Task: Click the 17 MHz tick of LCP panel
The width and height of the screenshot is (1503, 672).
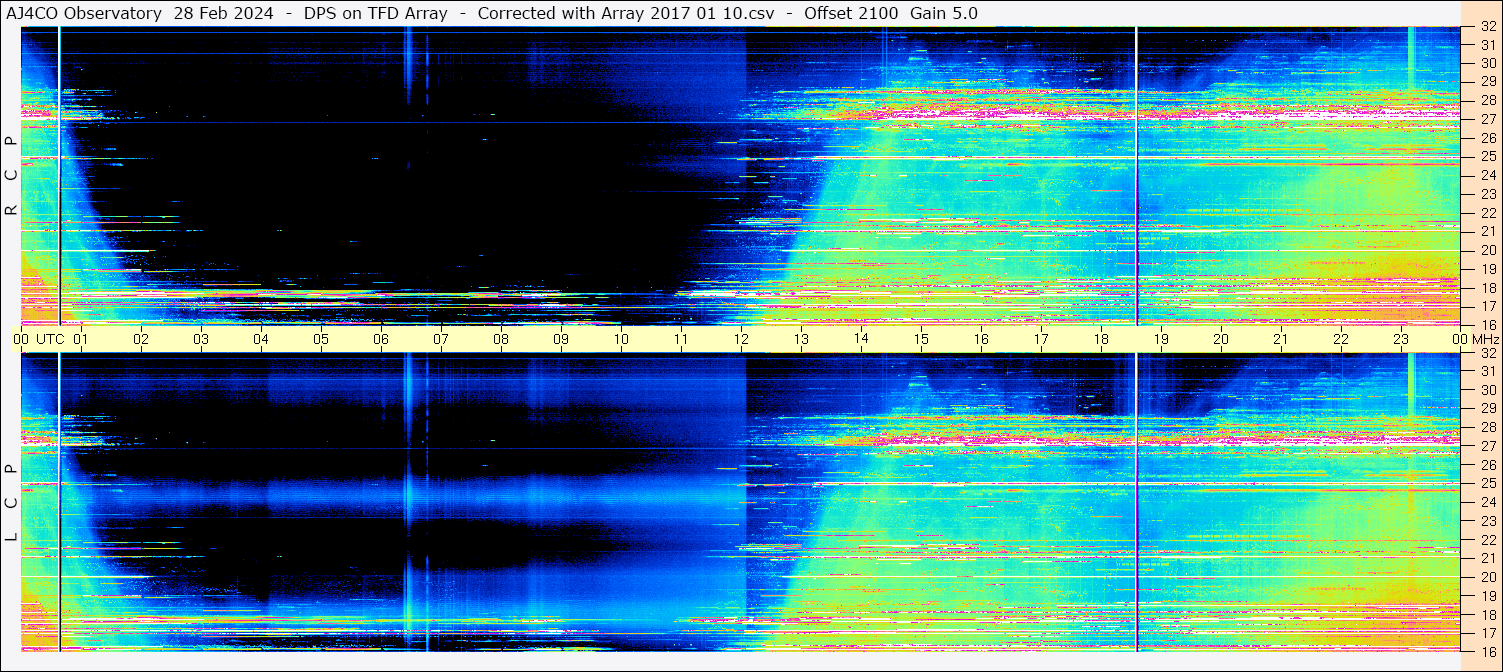Action: [1487, 633]
